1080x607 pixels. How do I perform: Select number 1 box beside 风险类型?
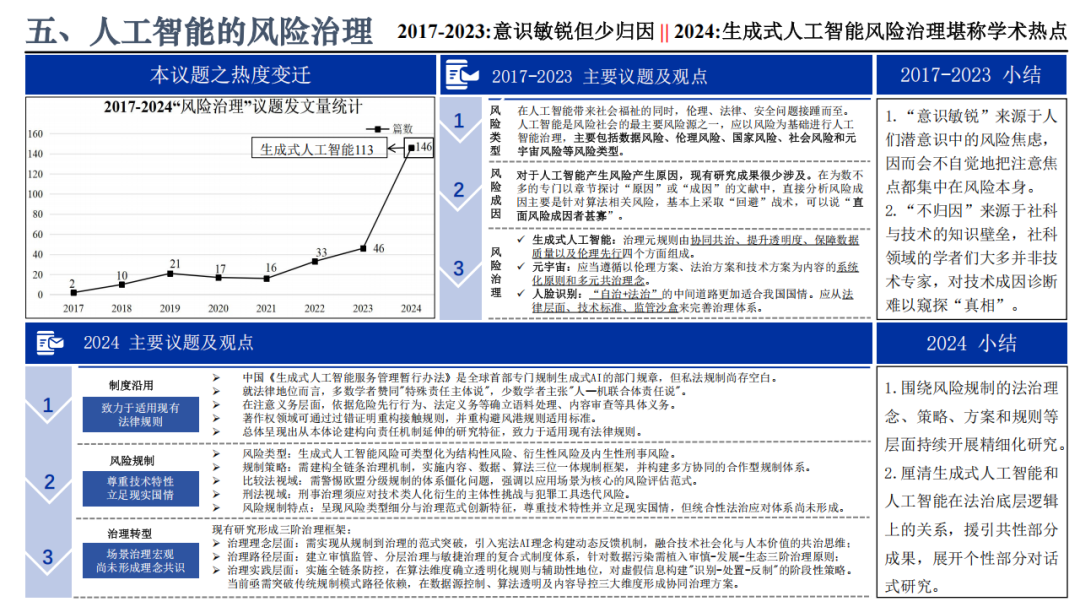(459, 122)
